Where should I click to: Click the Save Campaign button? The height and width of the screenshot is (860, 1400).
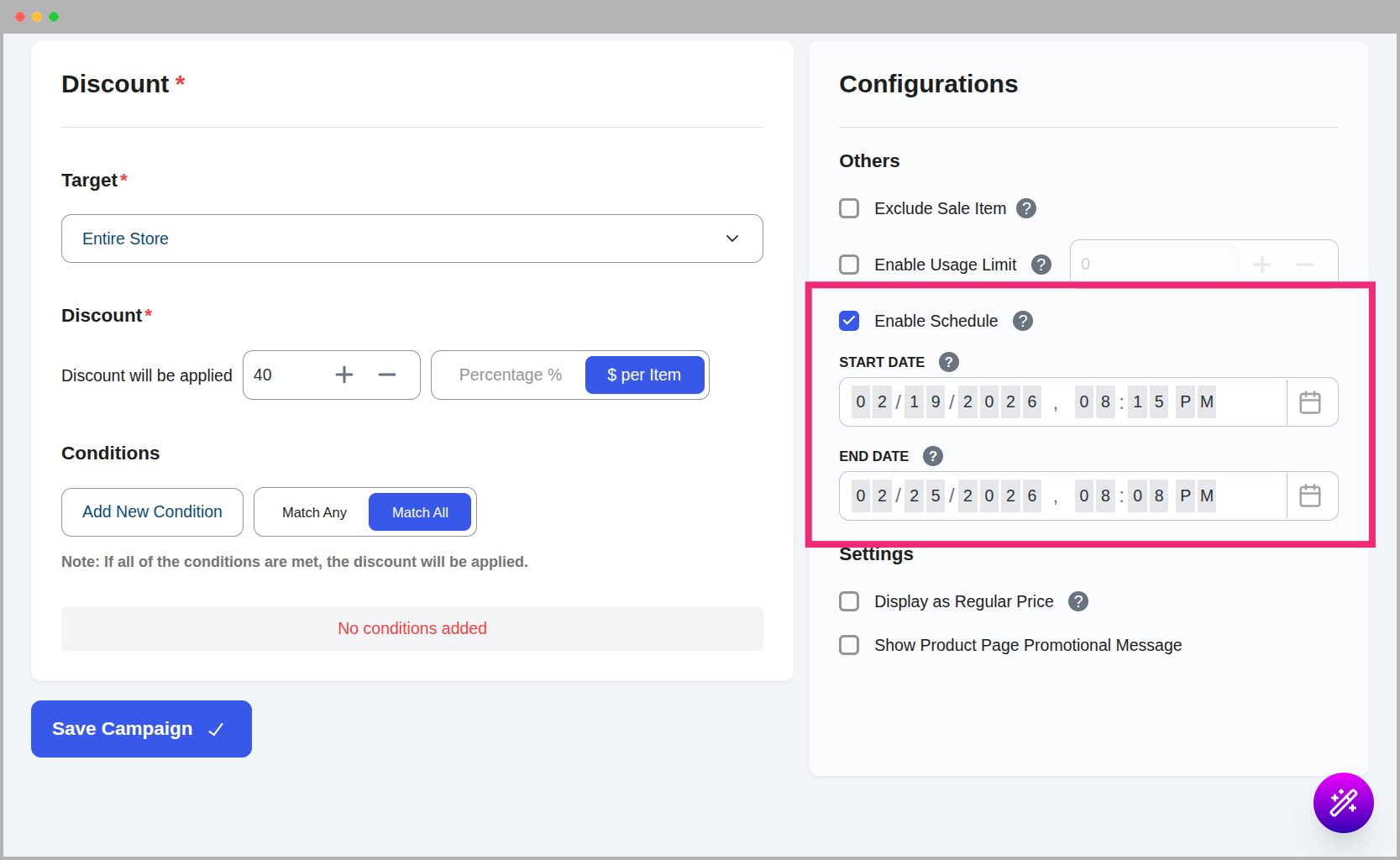click(x=140, y=728)
